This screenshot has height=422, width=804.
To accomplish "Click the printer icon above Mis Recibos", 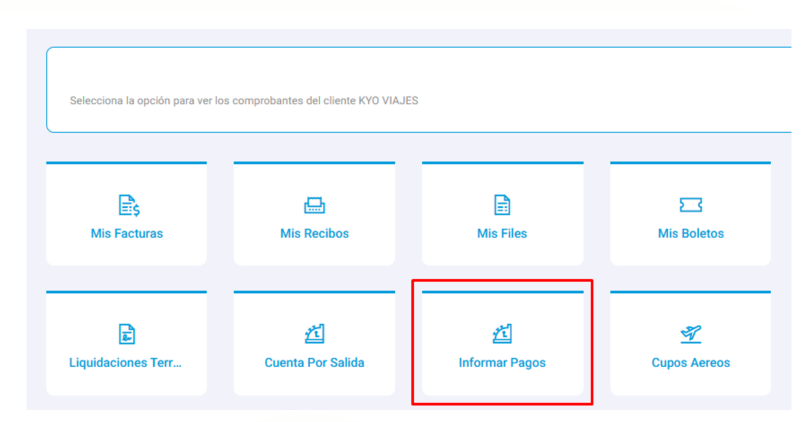I will point(314,205).
